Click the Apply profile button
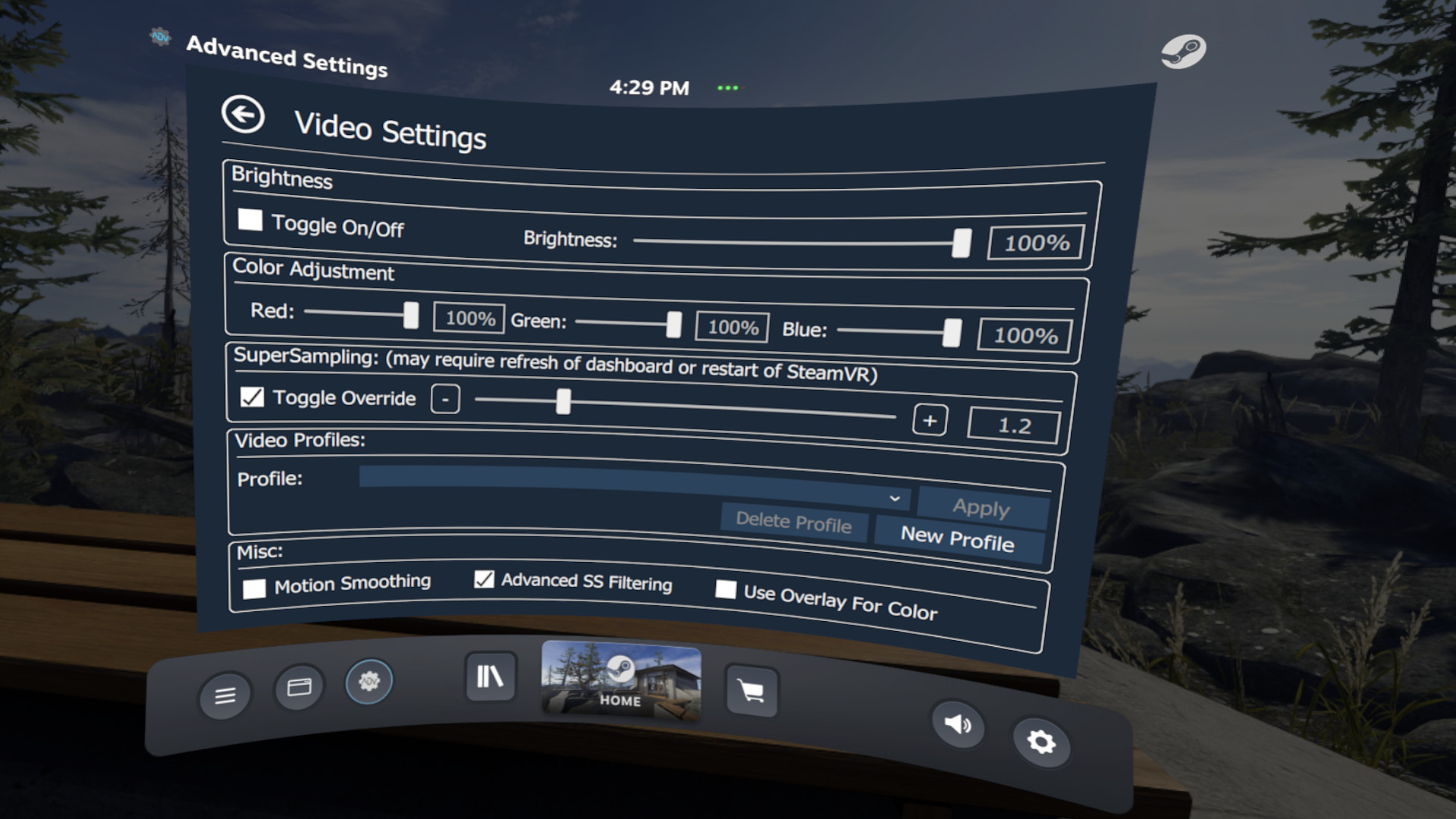 [x=983, y=507]
